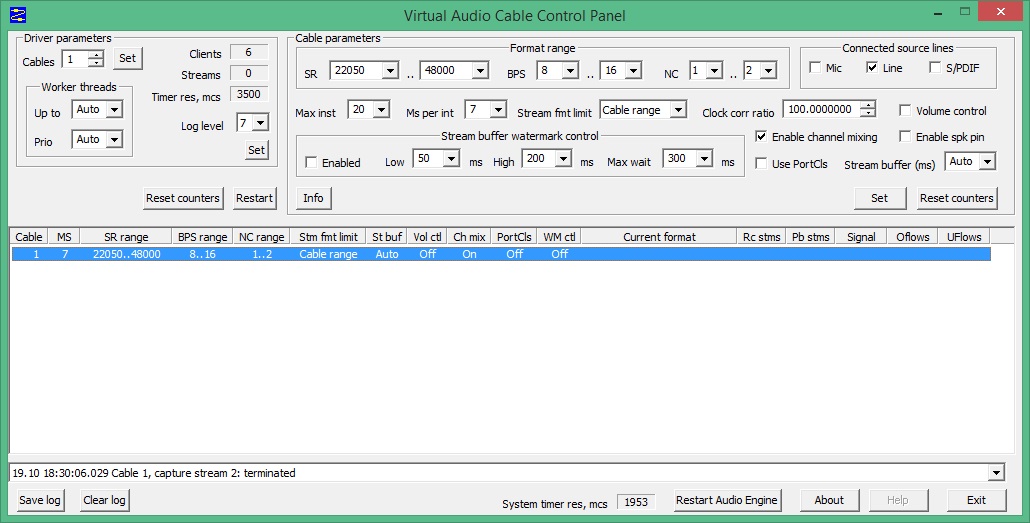The height and width of the screenshot is (523, 1030).
Task: Open the watermark Low 50 ms dropdown
Action: tap(451, 159)
